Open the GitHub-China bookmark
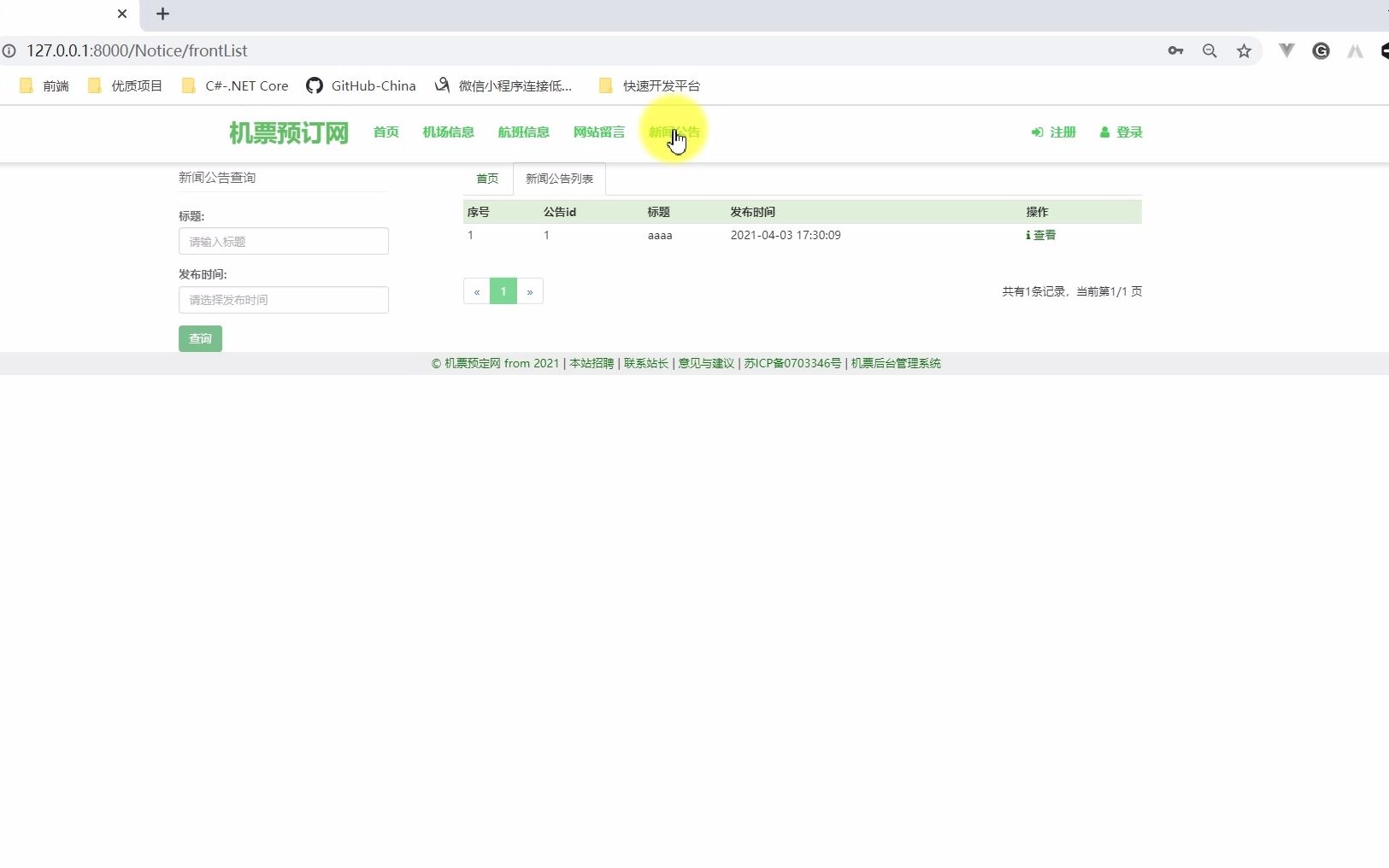This screenshot has height=868, width=1389. (361, 85)
